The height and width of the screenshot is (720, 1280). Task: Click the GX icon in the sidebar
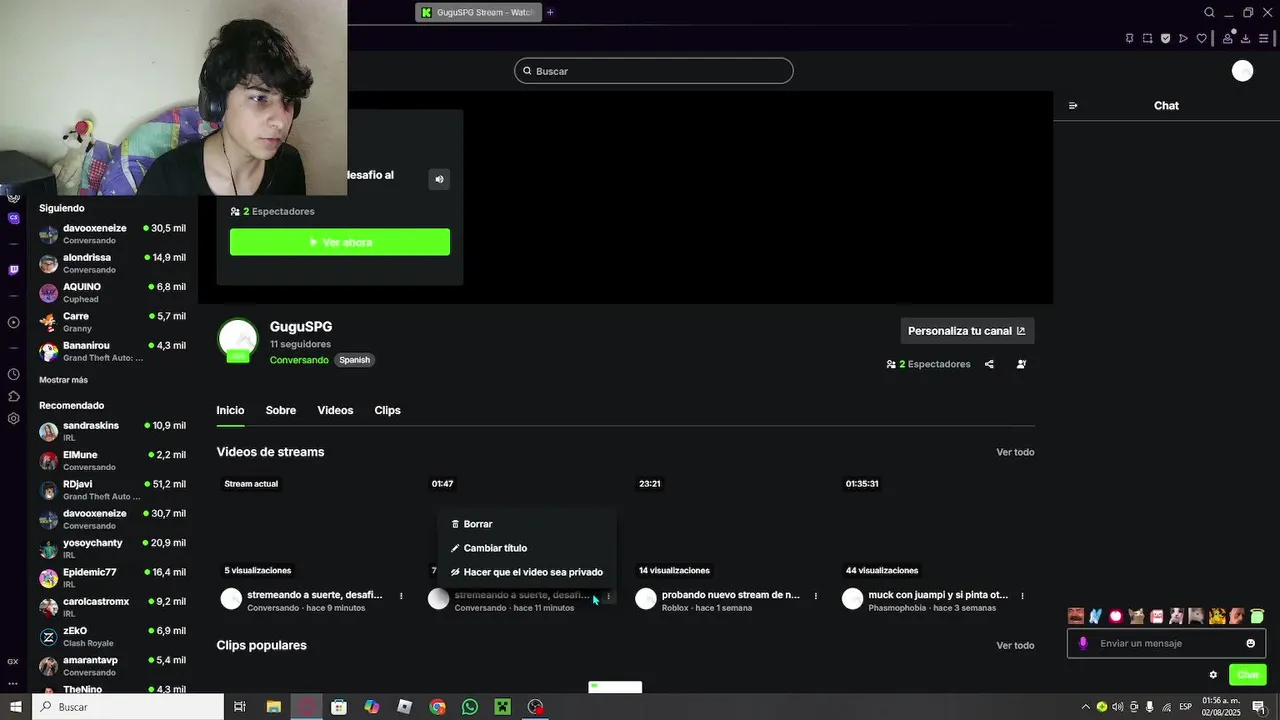click(13, 661)
